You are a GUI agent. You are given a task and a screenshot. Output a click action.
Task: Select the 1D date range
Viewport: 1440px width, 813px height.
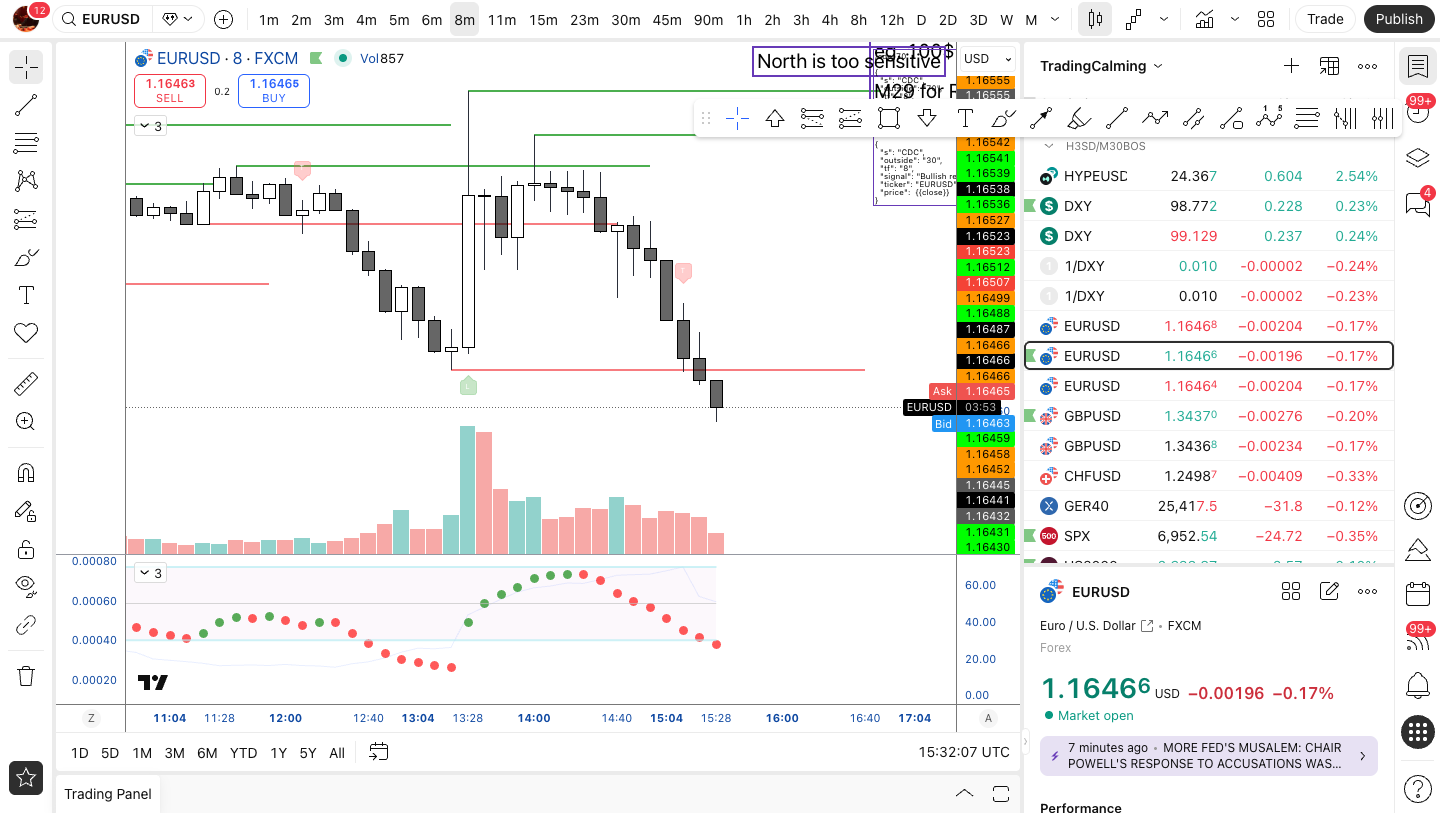(x=79, y=752)
